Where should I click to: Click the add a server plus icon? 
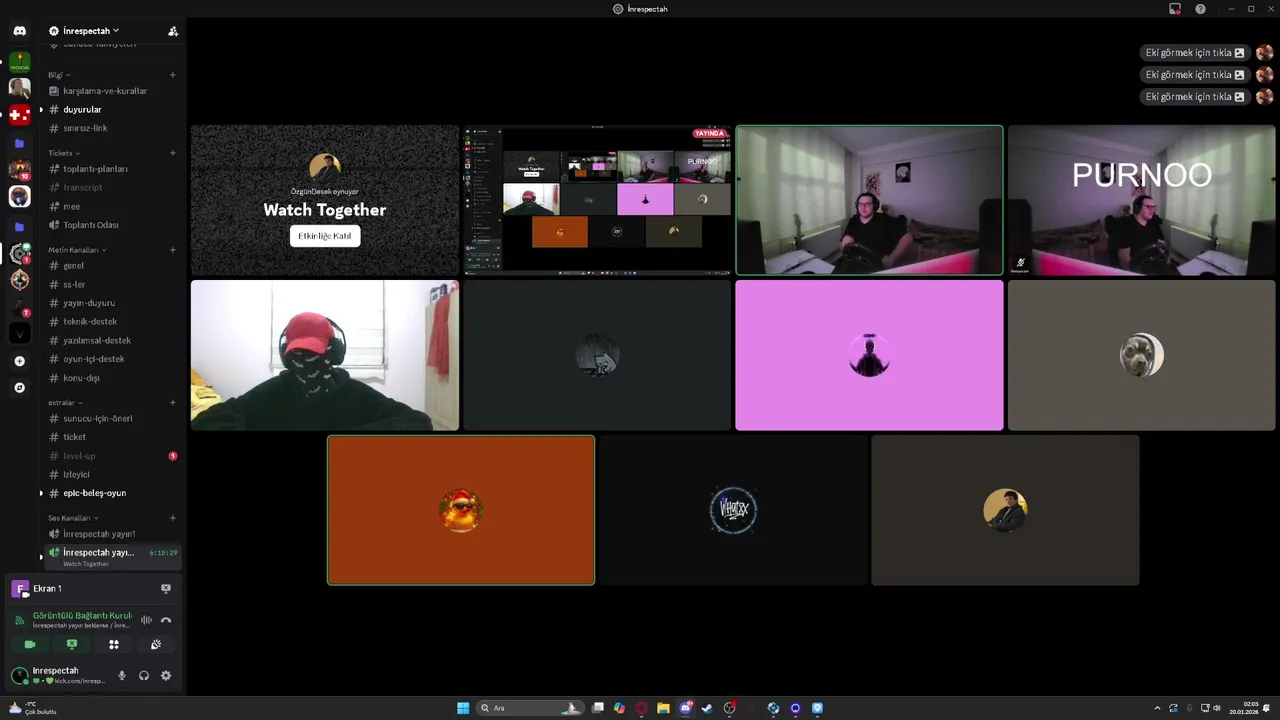point(19,361)
